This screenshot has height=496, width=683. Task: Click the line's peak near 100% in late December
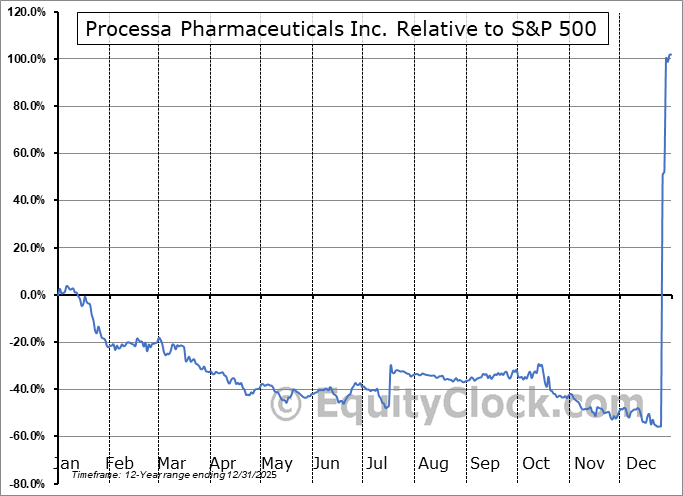tap(669, 55)
